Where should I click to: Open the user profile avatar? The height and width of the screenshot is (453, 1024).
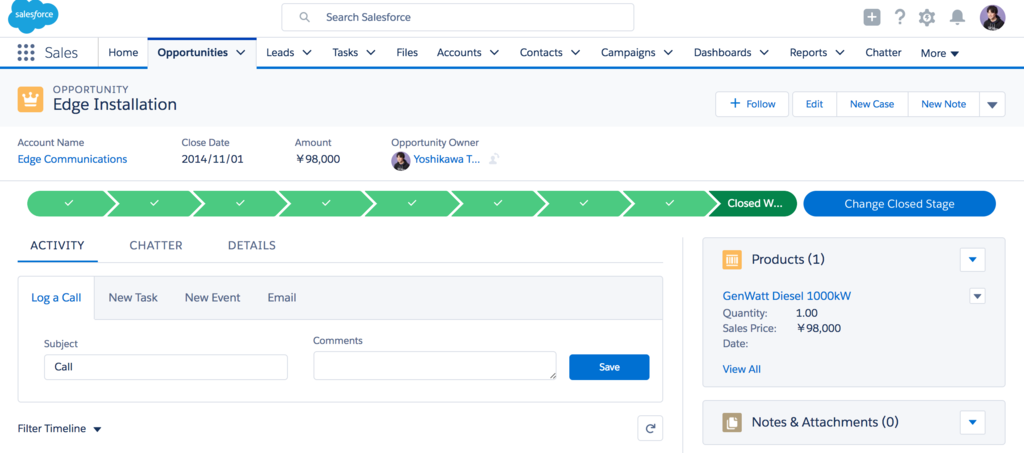point(993,18)
